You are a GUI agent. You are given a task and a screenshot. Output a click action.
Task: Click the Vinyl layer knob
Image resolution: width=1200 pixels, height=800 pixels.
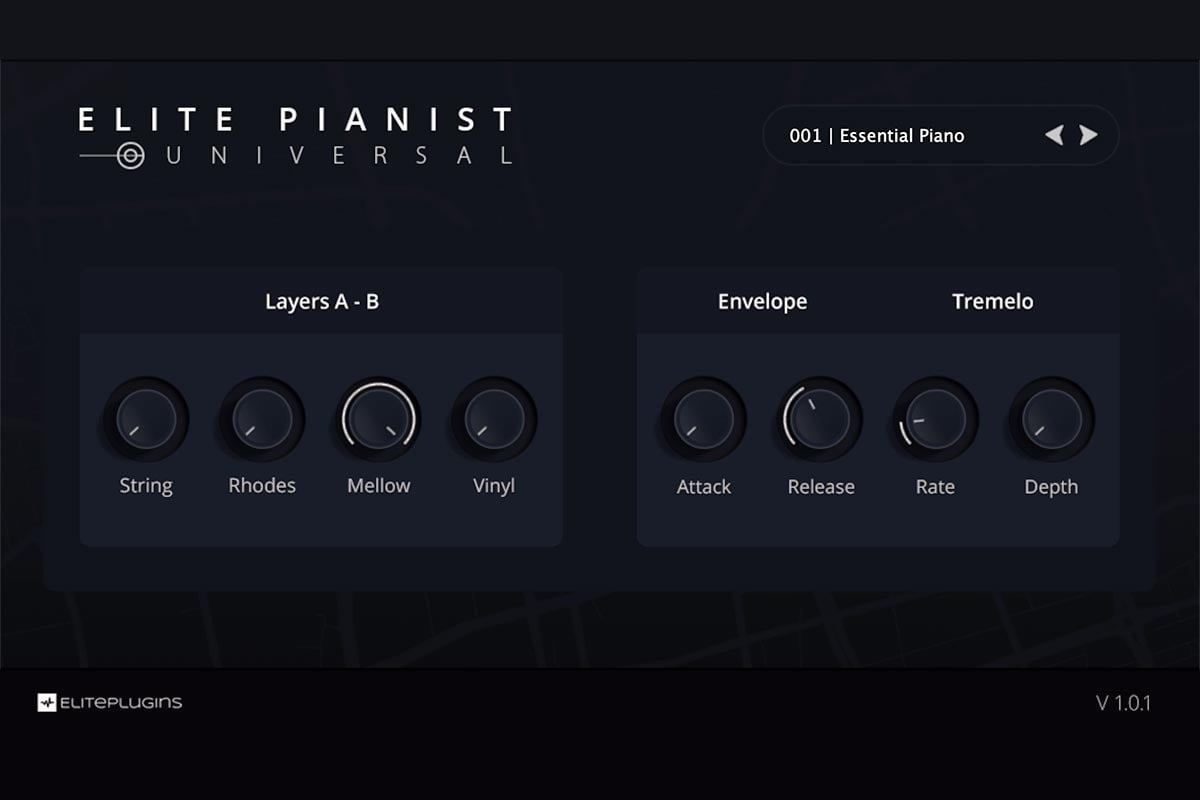[494, 419]
